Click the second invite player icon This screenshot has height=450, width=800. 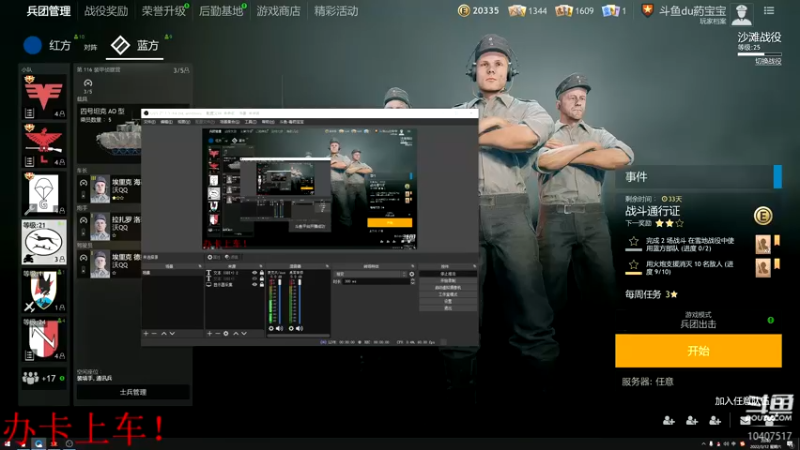[x=692, y=420]
